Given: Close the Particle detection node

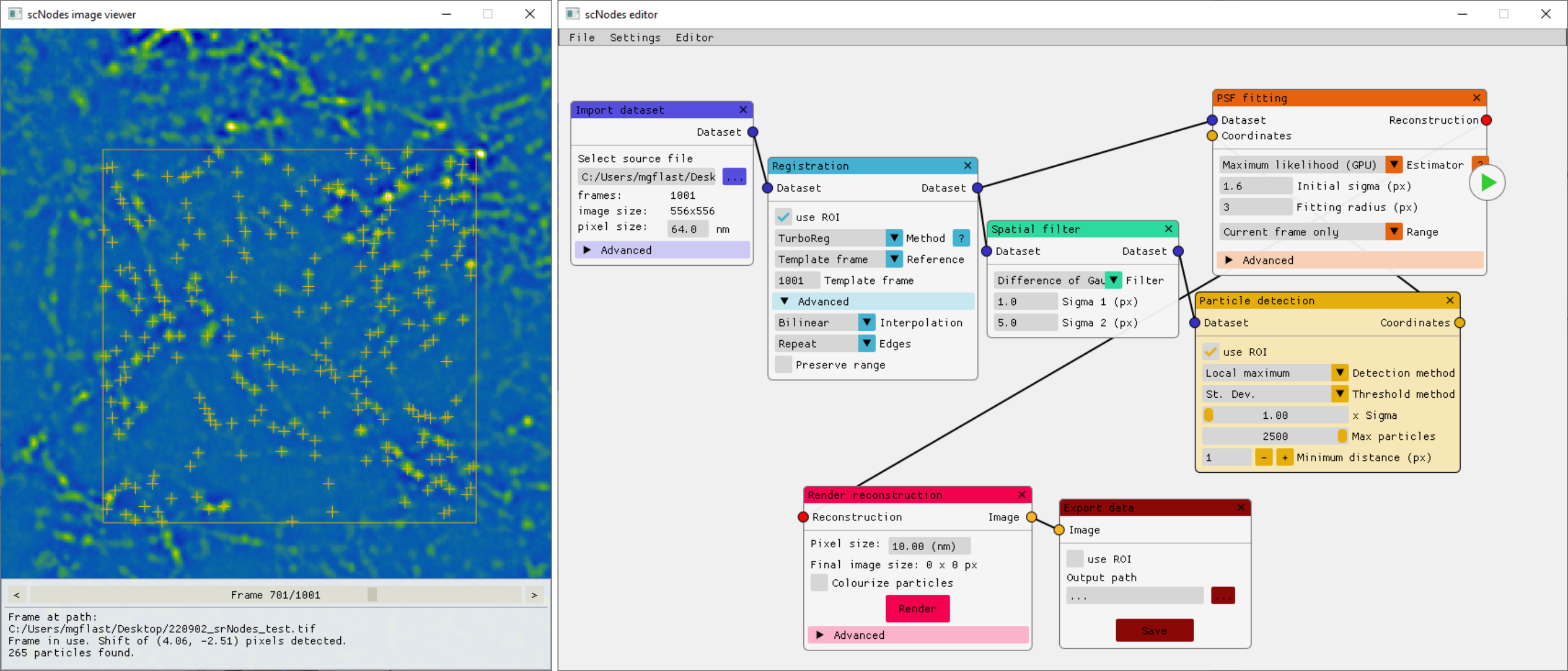Looking at the screenshot, I should pyautogui.click(x=1450, y=300).
